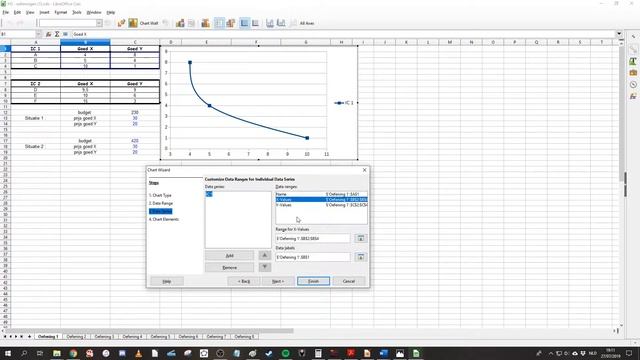Open the Tools menu

pyautogui.click(x=77, y=12)
